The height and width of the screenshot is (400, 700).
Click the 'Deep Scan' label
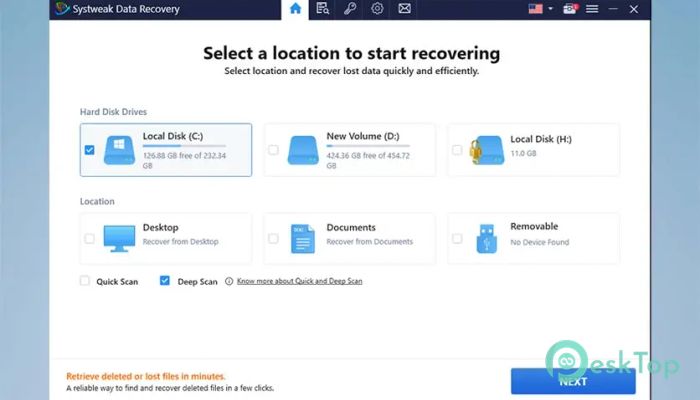pyautogui.click(x=197, y=282)
